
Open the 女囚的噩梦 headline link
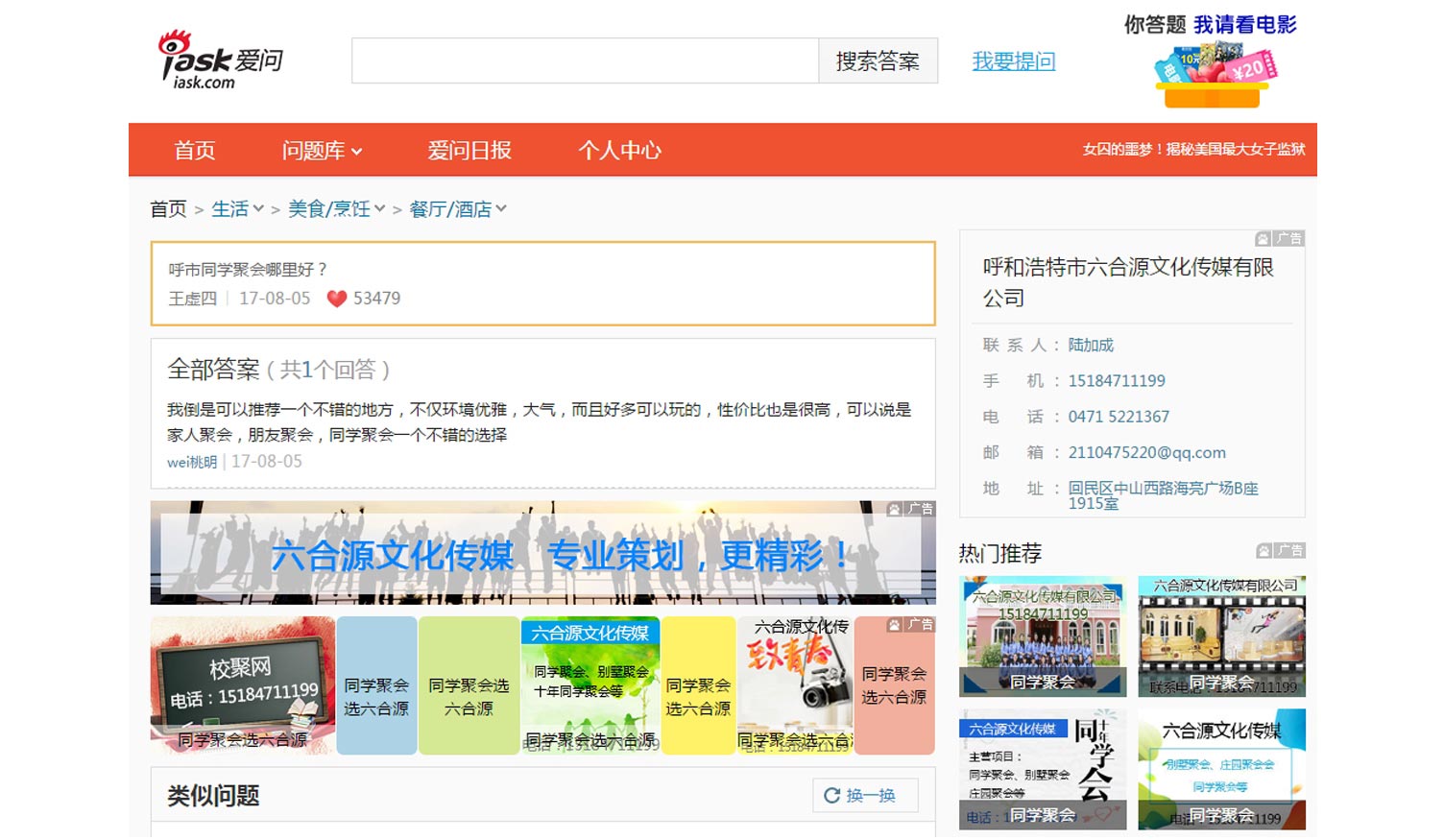click(1193, 149)
